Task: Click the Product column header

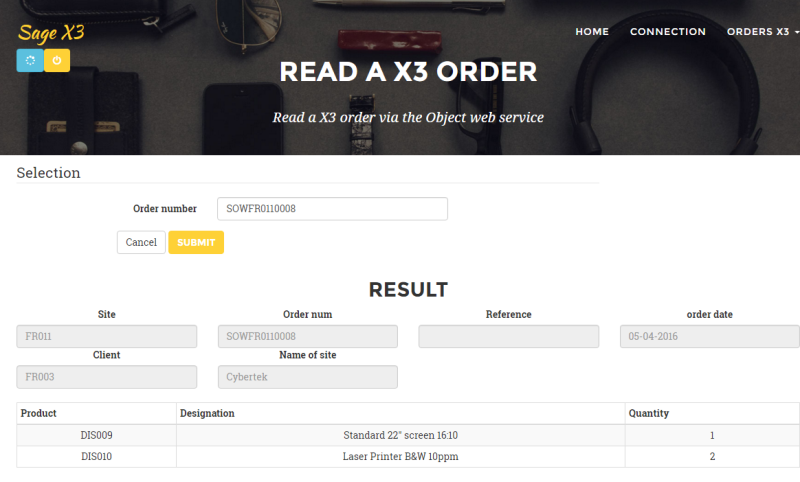Action: (x=96, y=413)
